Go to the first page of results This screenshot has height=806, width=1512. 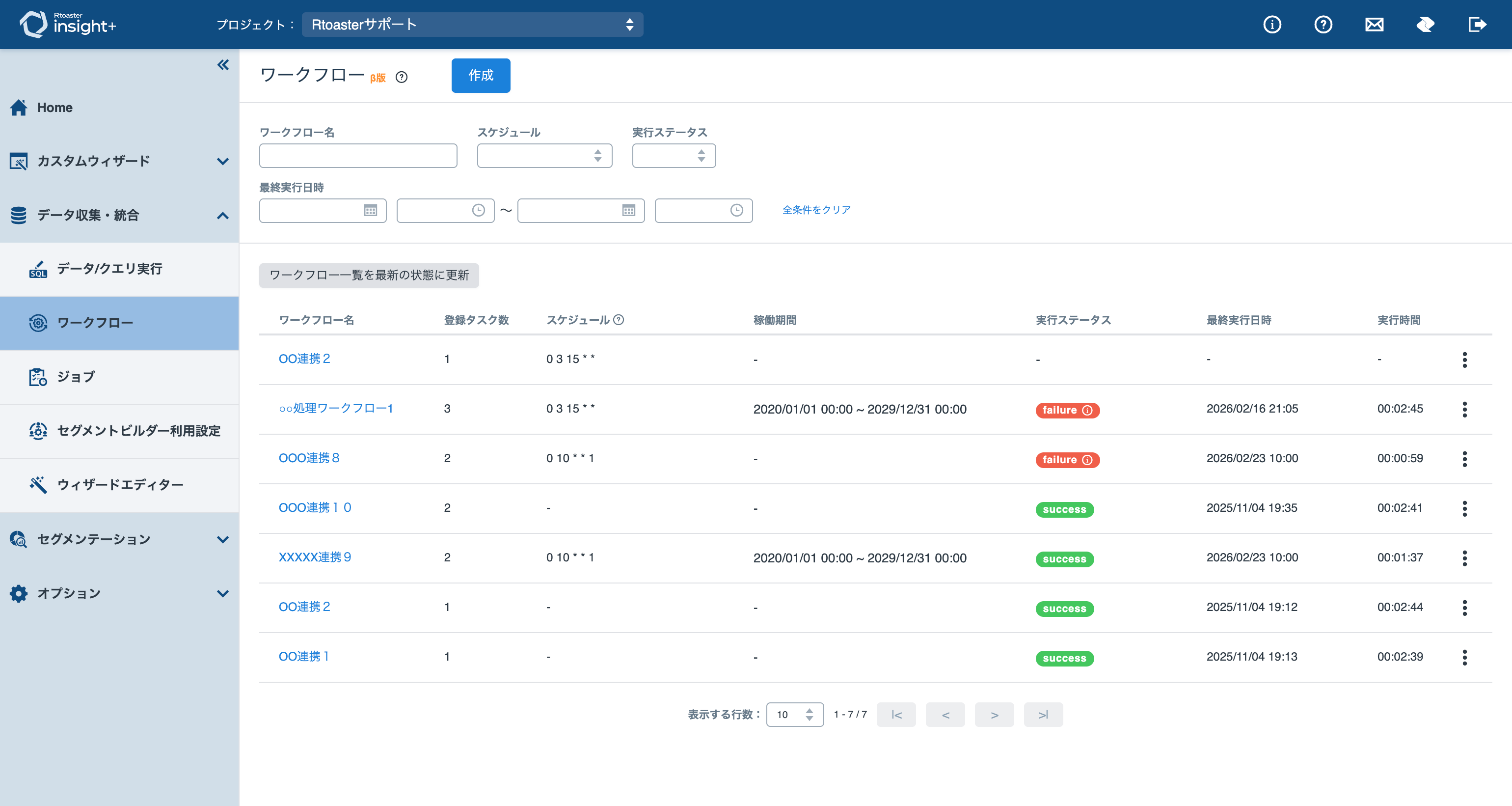(x=896, y=714)
